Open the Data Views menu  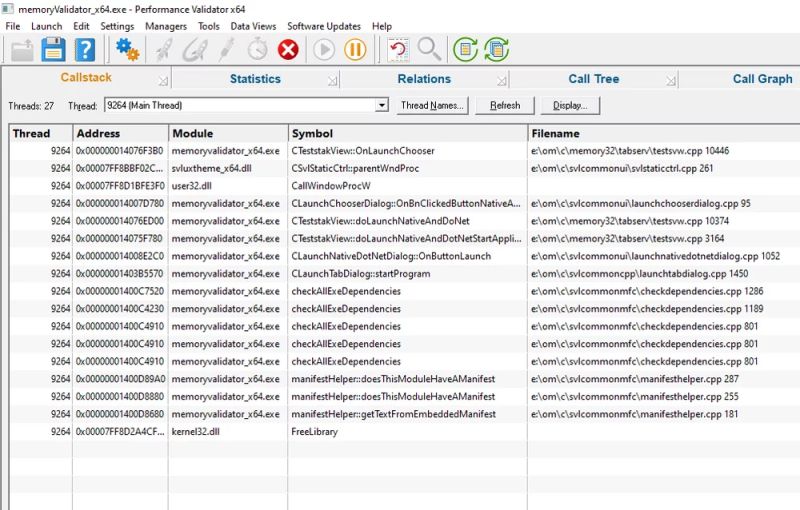pyautogui.click(x=253, y=26)
